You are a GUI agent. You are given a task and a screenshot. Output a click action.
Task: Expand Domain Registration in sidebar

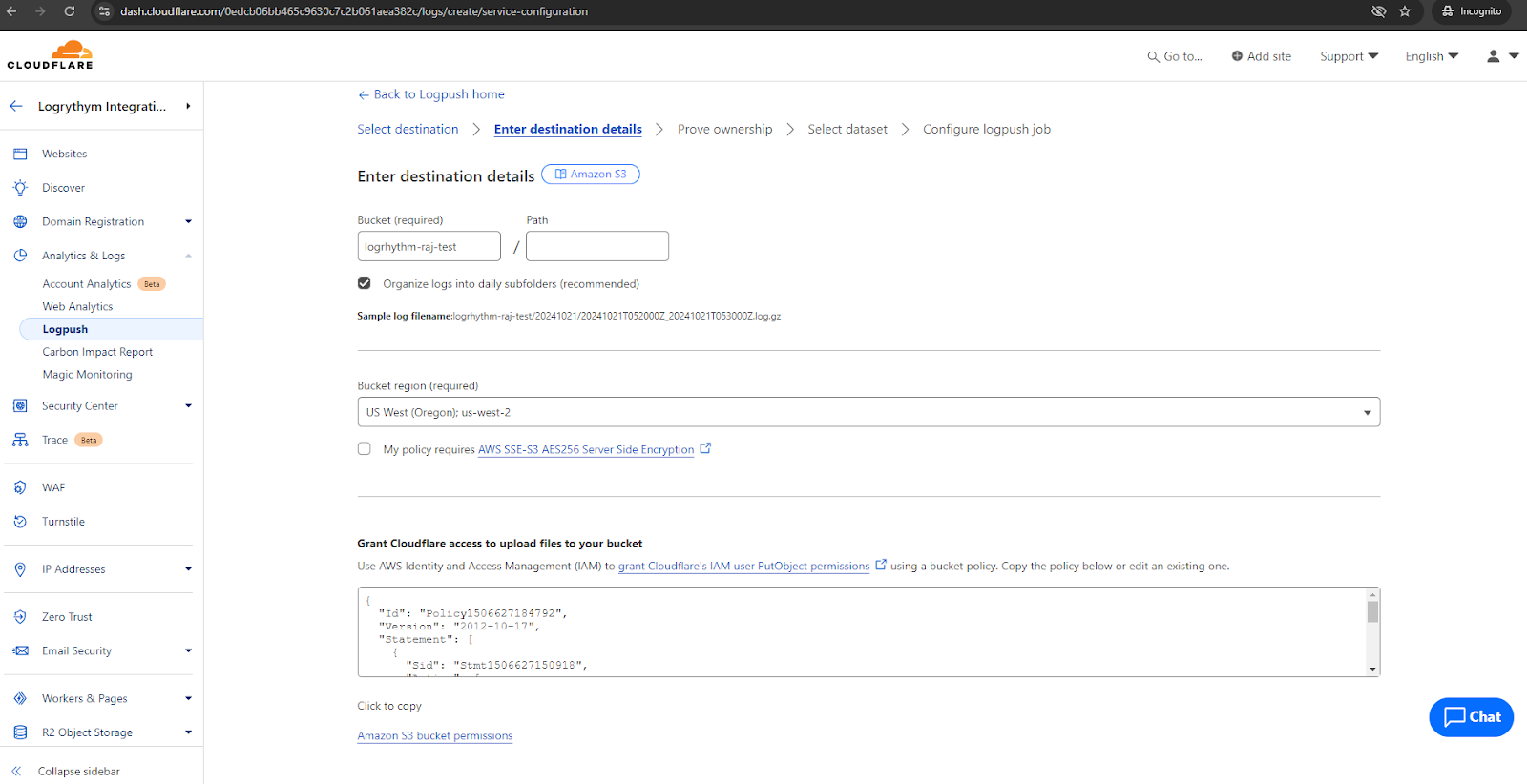[188, 221]
